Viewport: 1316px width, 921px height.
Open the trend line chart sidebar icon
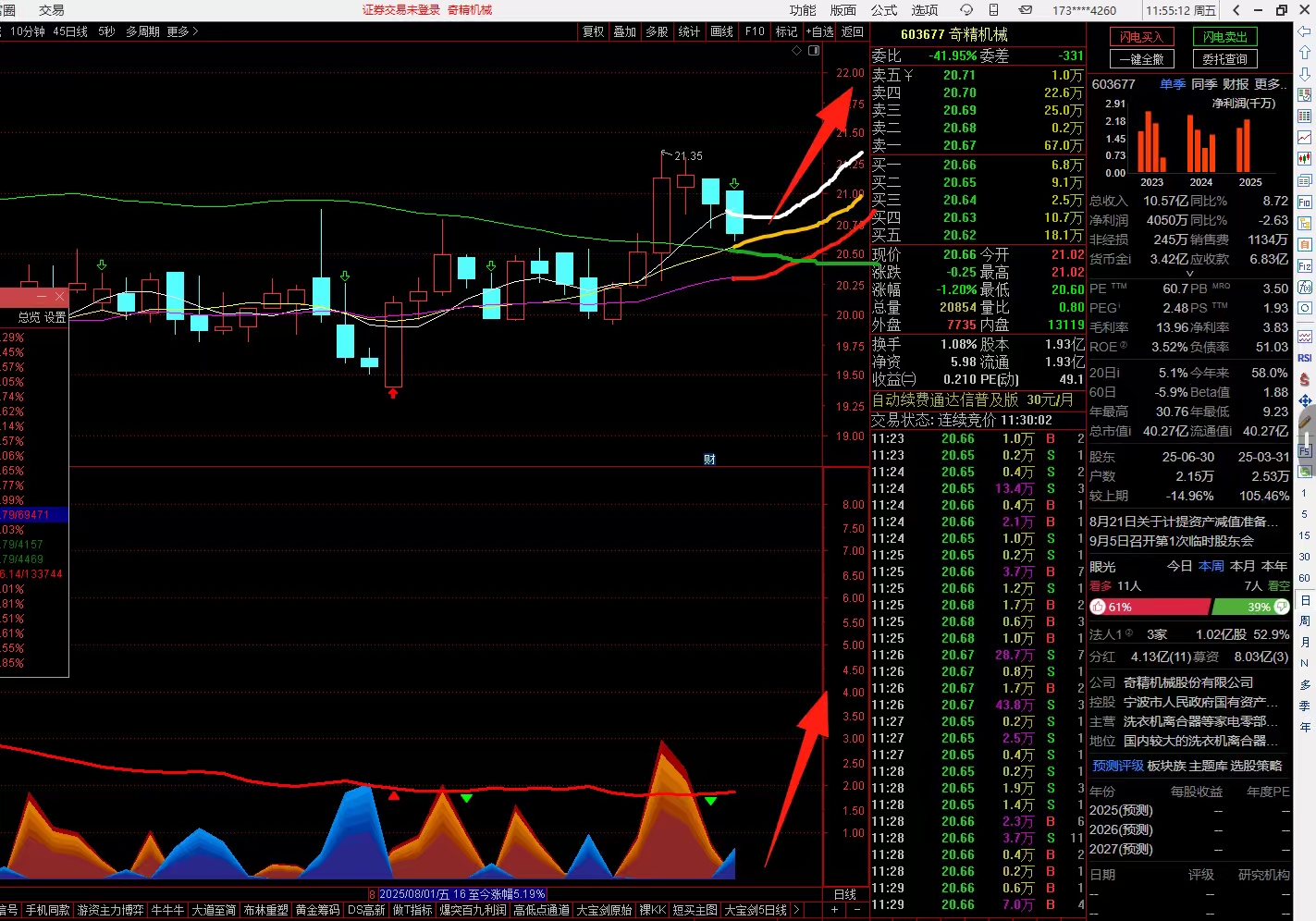(1305, 138)
